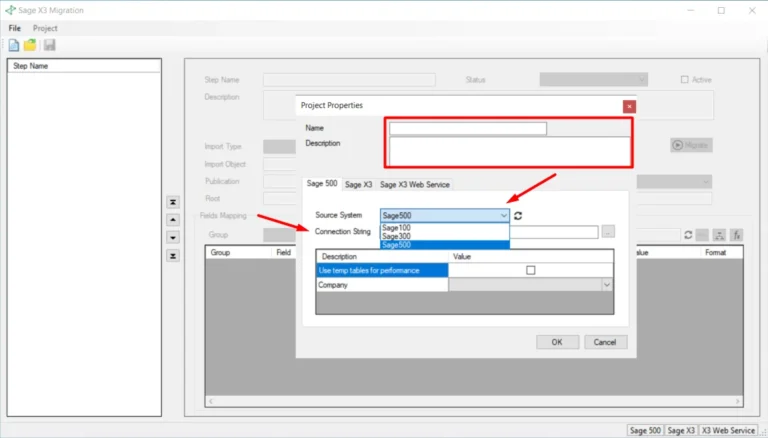Click the Group column header
The height and width of the screenshot is (438, 768).
(238, 252)
